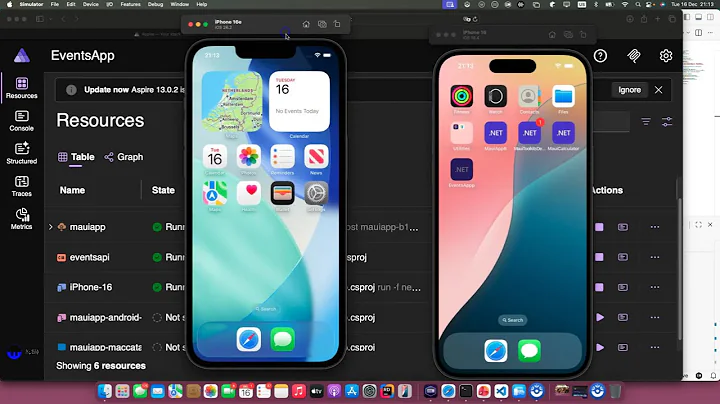Open more actions for mauiapp row

tap(655, 227)
